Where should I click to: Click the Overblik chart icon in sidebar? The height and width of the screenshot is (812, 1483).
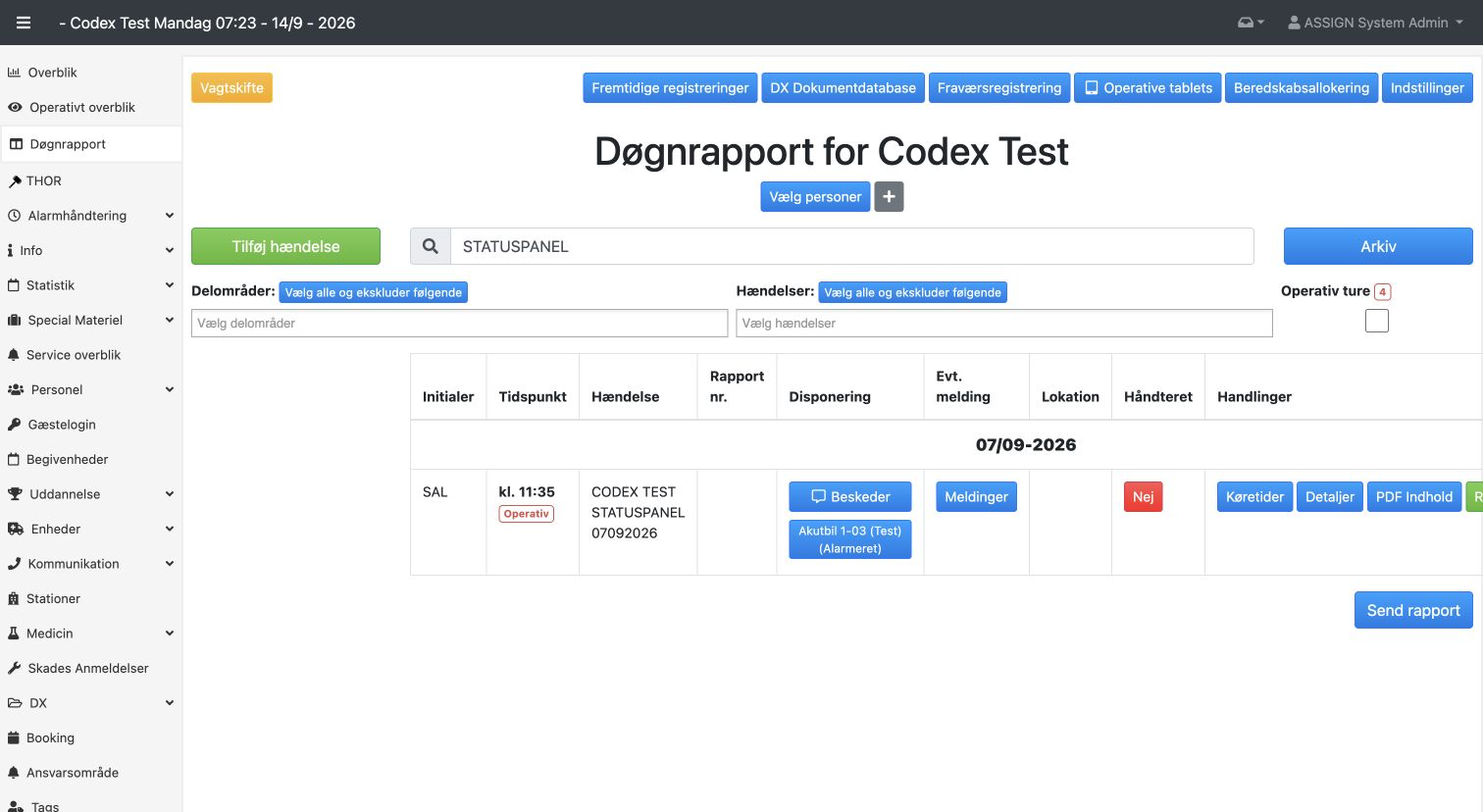(x=15, y=73)
